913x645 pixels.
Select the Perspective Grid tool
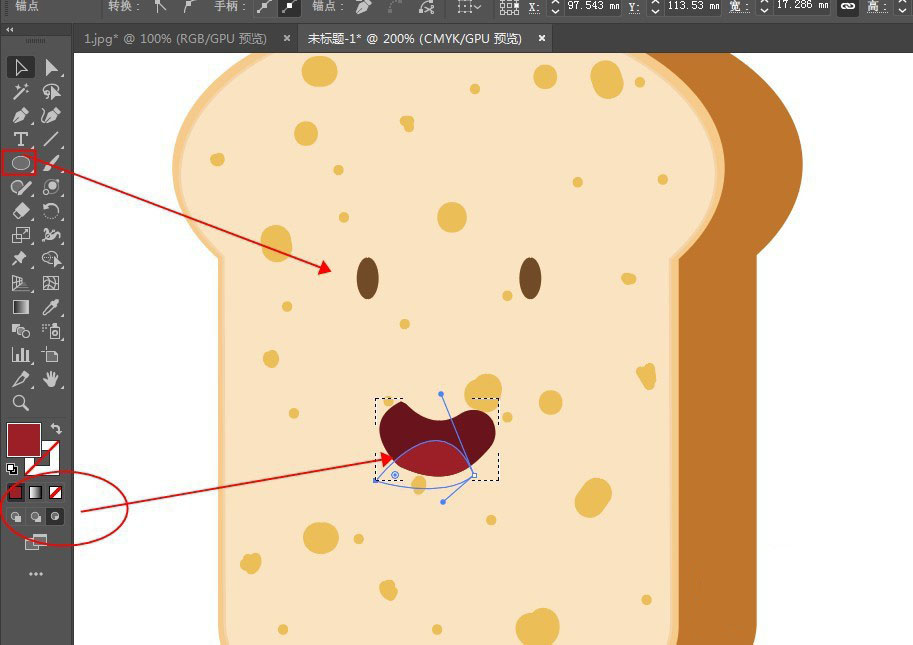(21, 283)
